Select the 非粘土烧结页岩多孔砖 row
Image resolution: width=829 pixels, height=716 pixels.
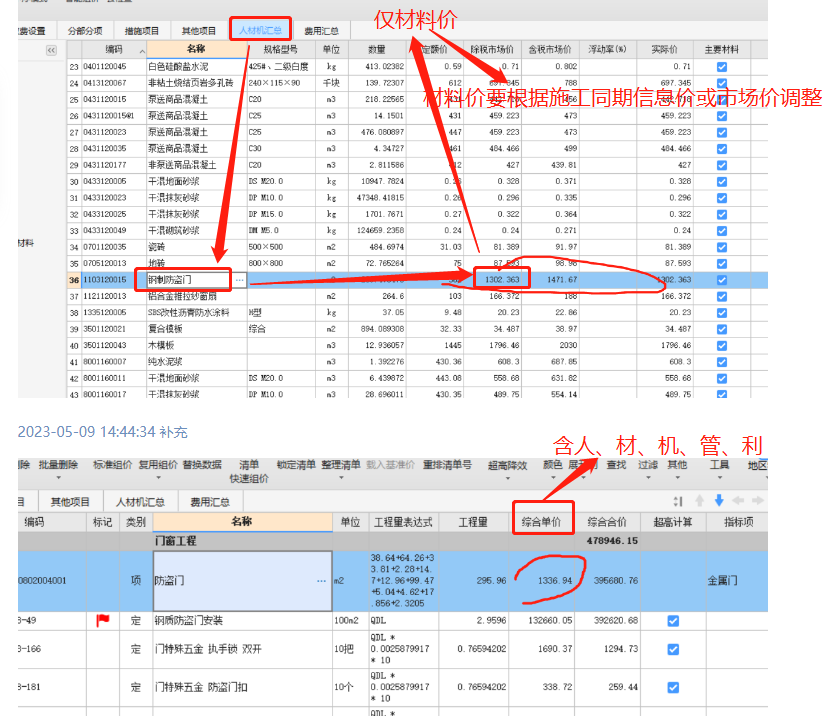coord(417,83)
